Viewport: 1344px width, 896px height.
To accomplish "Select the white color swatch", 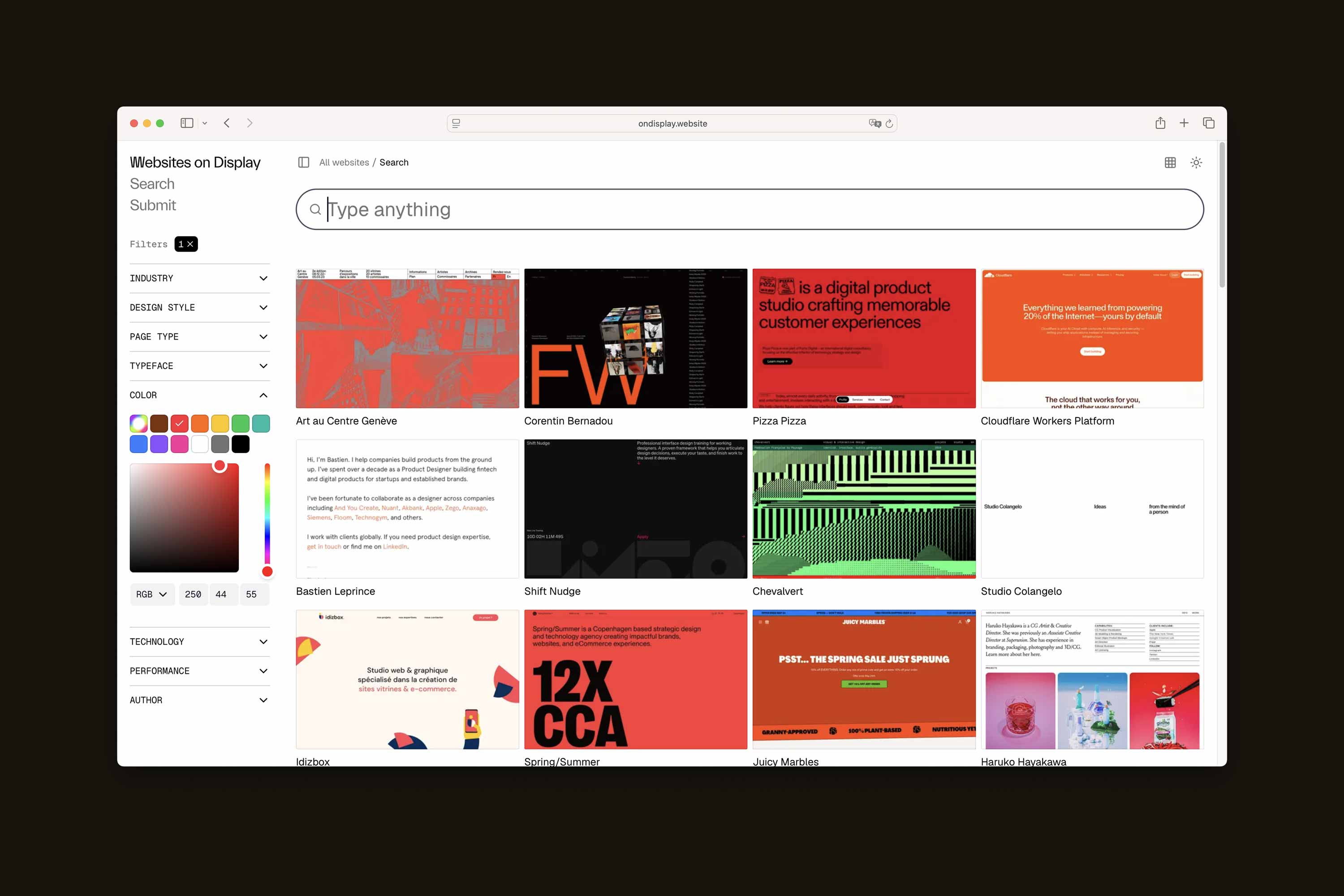I will [200, 444].
